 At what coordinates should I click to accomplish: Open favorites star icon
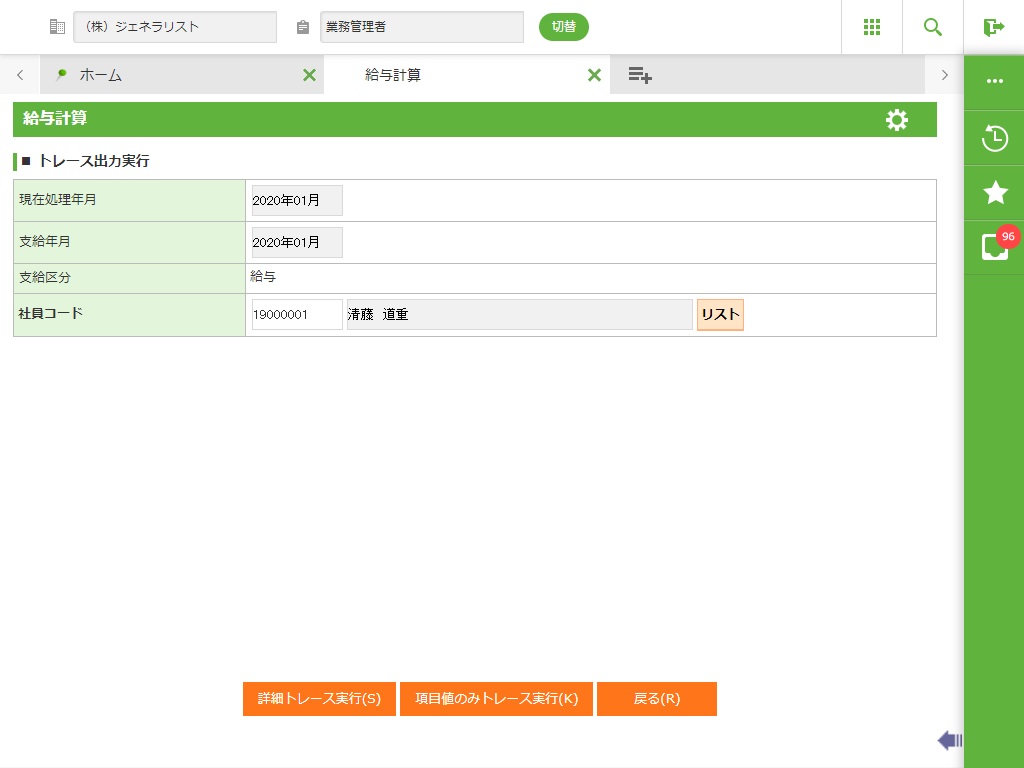click(x=994, y=193)
